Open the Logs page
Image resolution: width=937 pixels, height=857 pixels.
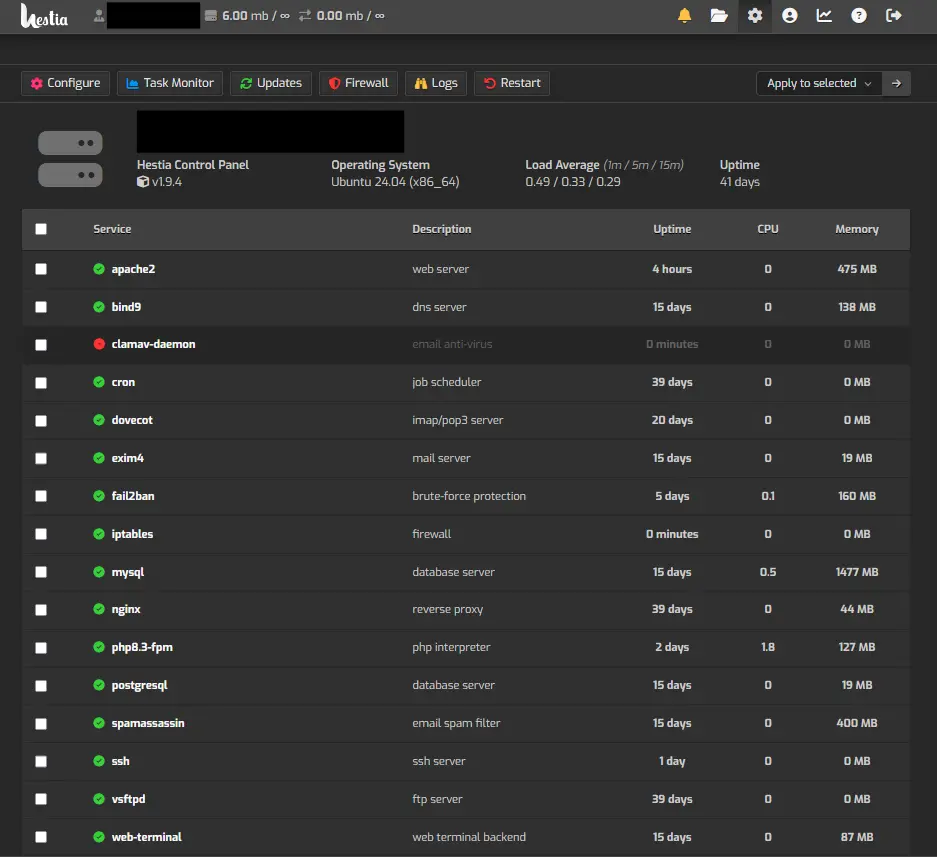point(436,83)
